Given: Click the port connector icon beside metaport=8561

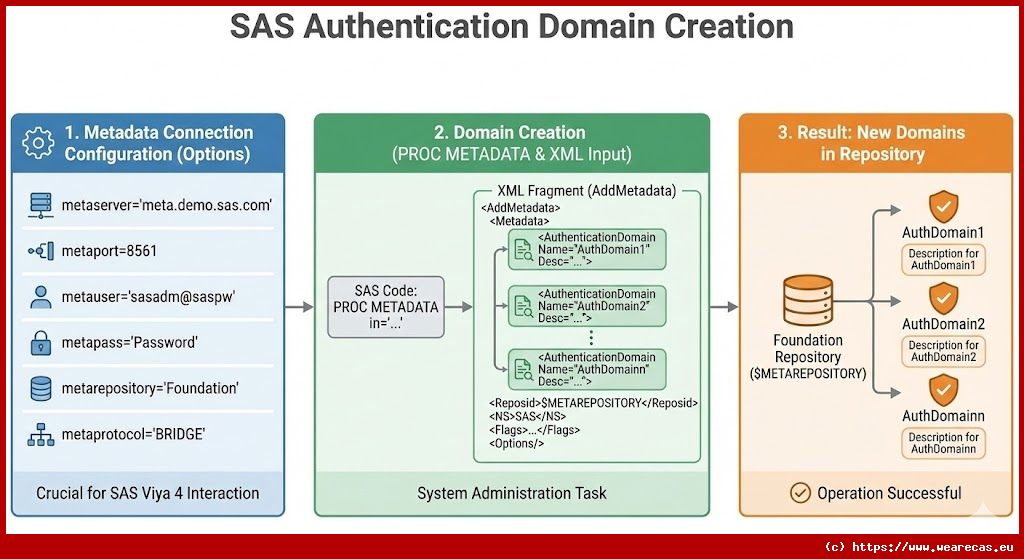Looking at the screenshot, I should click(x=40, y=252).
